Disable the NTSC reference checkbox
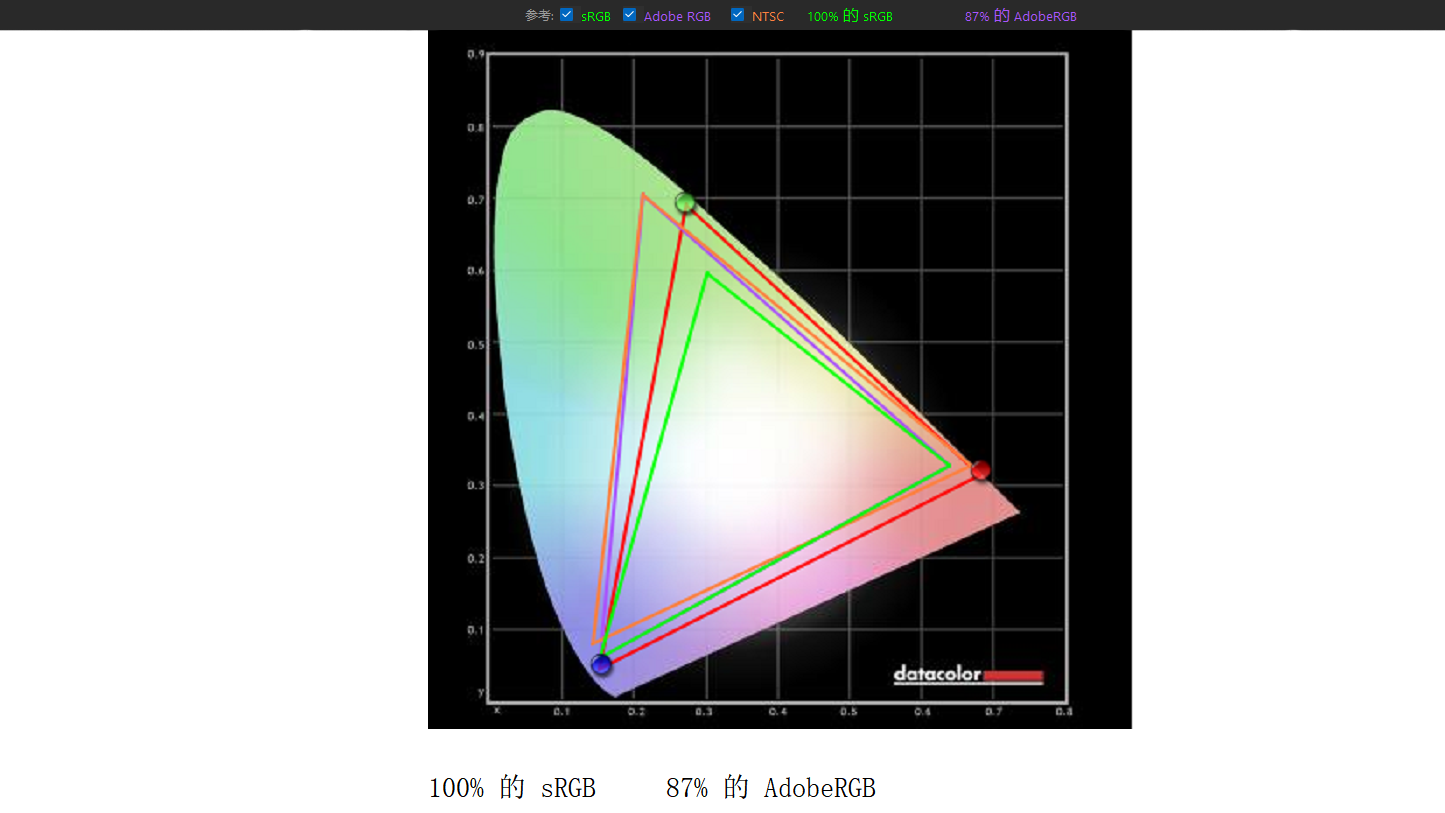The height and width of the screenshot is (813, 1445). tap(738, 15)
